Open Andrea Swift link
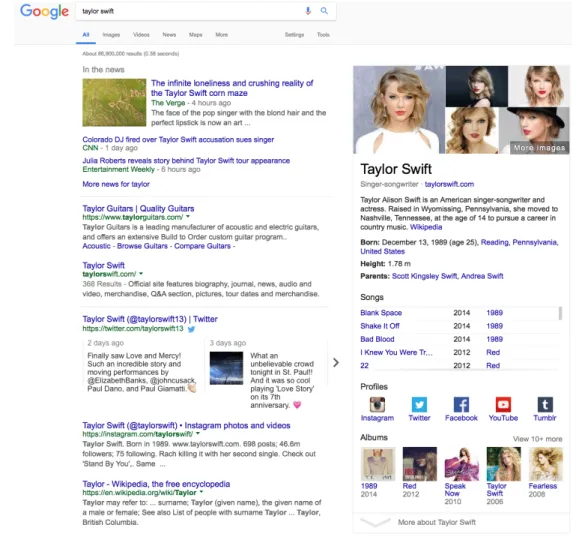This screenshot has width=576, height=537. point(482,276)
